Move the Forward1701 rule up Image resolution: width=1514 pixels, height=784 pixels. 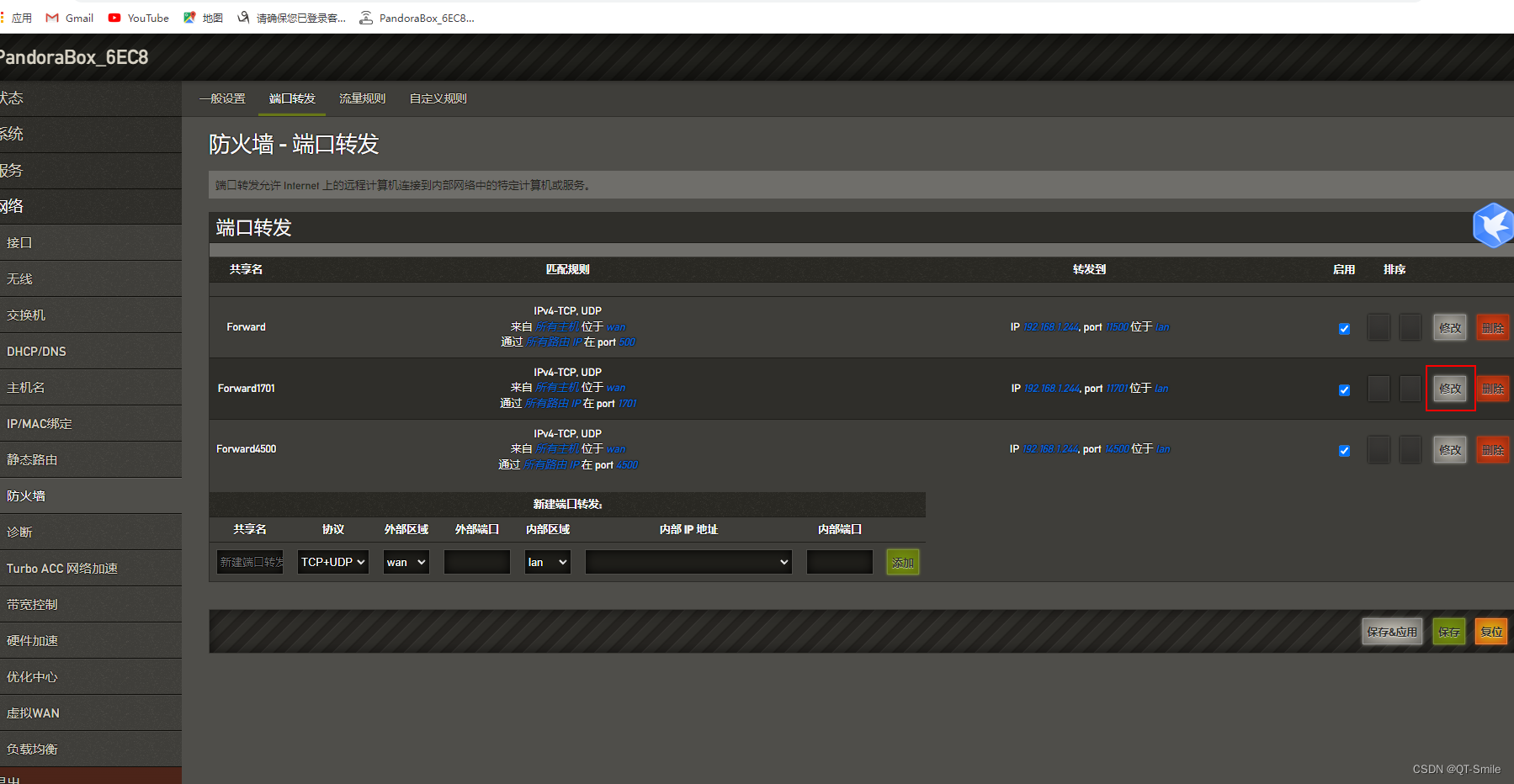point(1379,389)
